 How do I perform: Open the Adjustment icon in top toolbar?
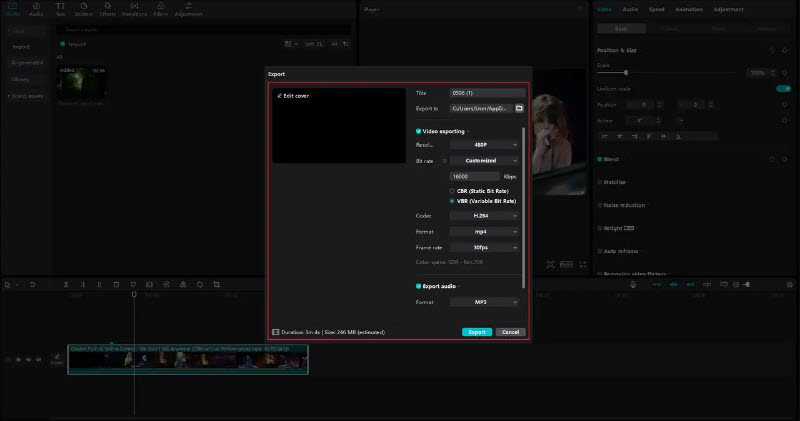tap(188, 8)
